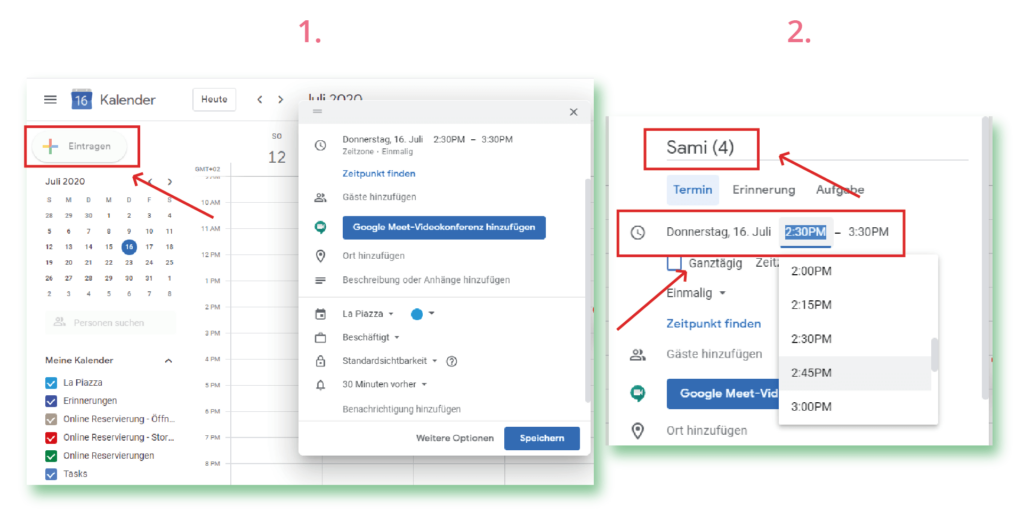This screenshot has width=1024, height=510.
Task: Click the bell notification icon
Action: pos(320,385)
